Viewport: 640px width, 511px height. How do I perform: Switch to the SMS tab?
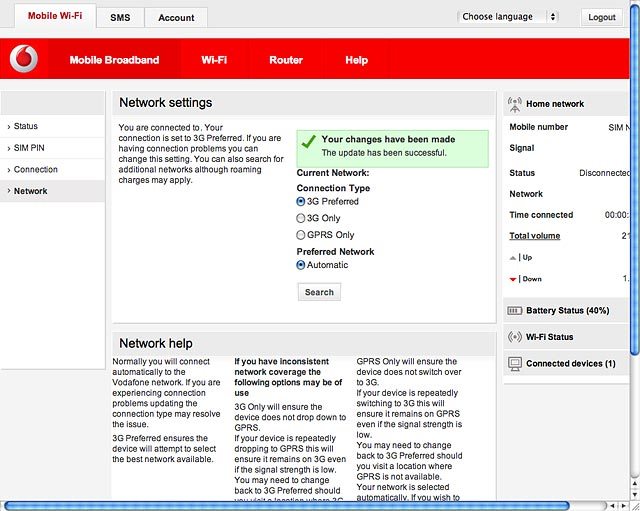tap(120, 18)
